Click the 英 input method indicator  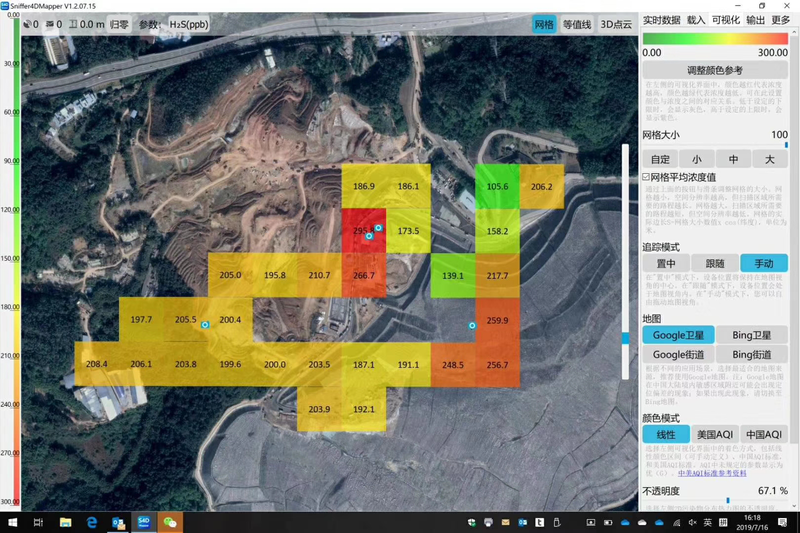[x=708, y=522]
